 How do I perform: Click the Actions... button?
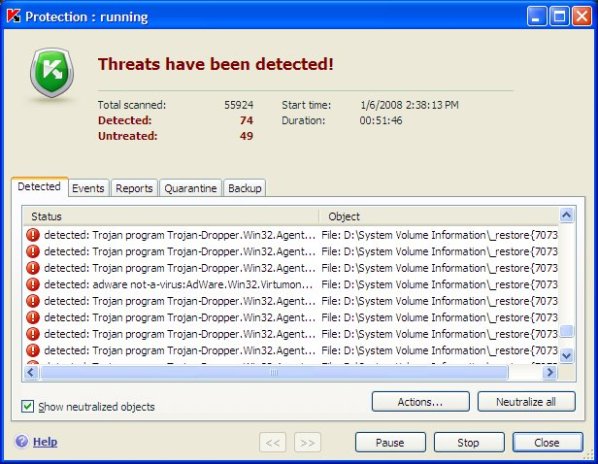(421, 402)
